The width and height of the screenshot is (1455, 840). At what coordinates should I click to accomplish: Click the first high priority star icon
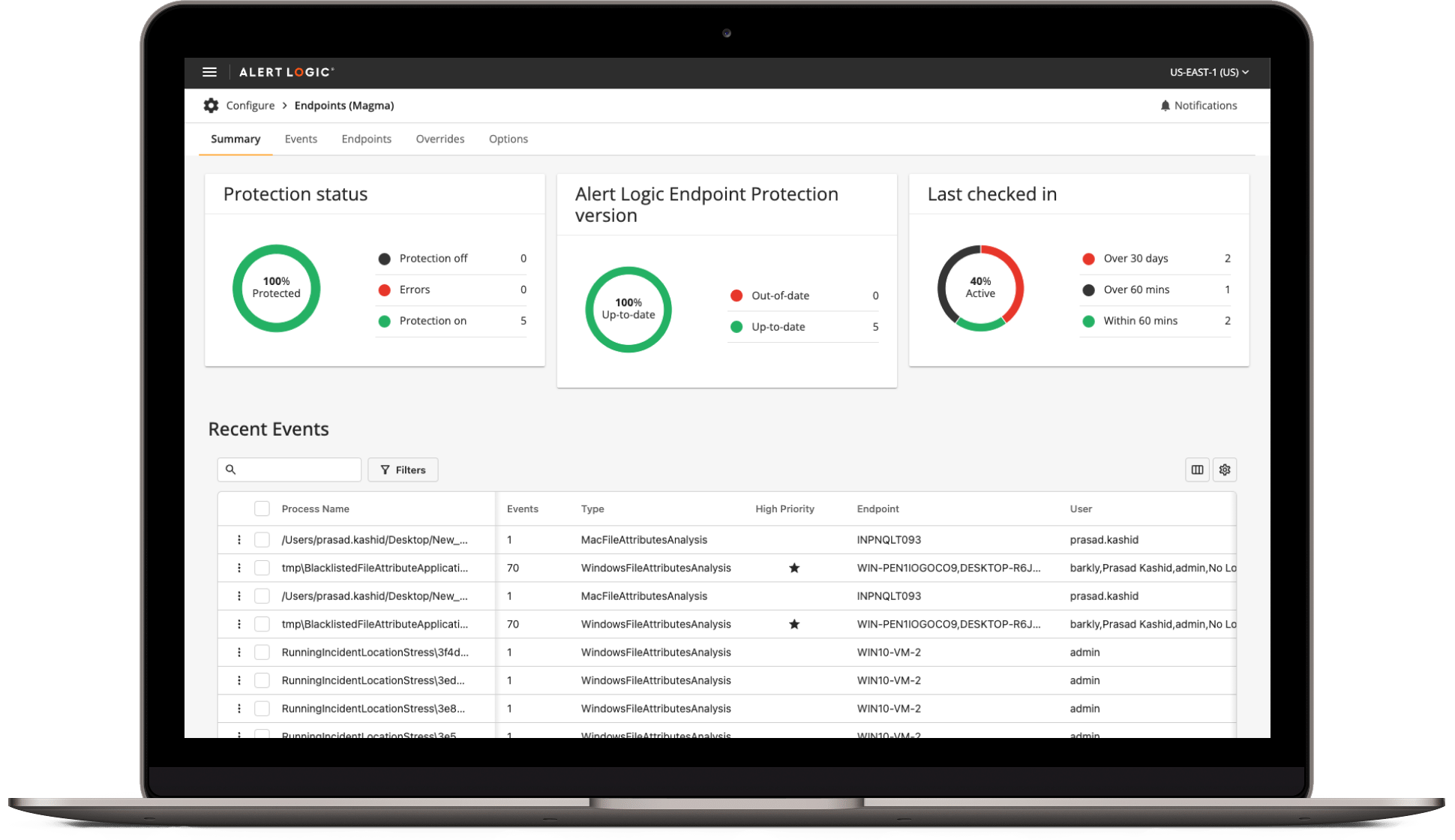click(793, 568)
